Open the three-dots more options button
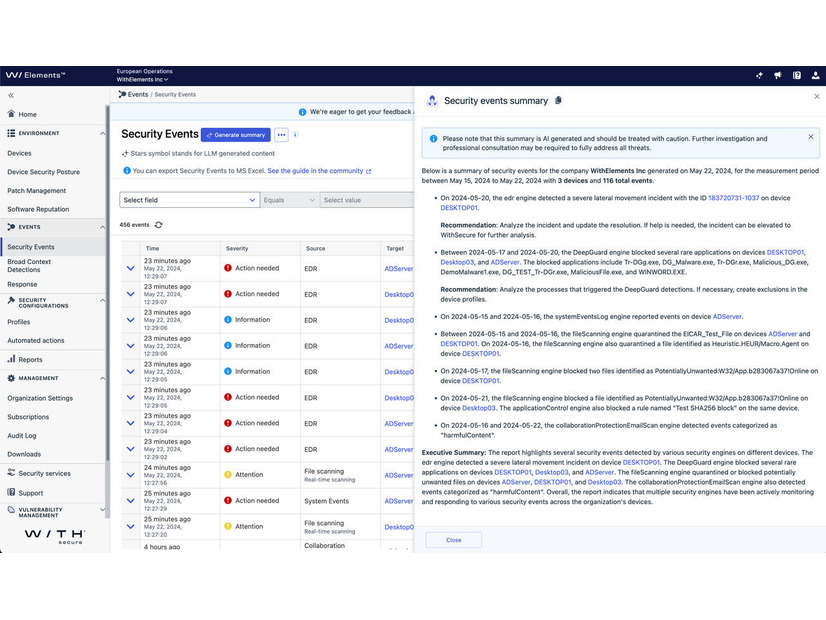The image size is (826, 620). [281, 135]
